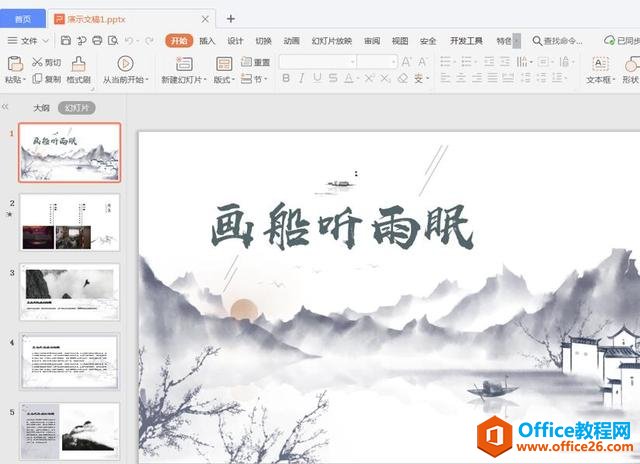The width and height of the screenshot is (640, 464).
Task: Open the font name dropdown
Action: 353,62
